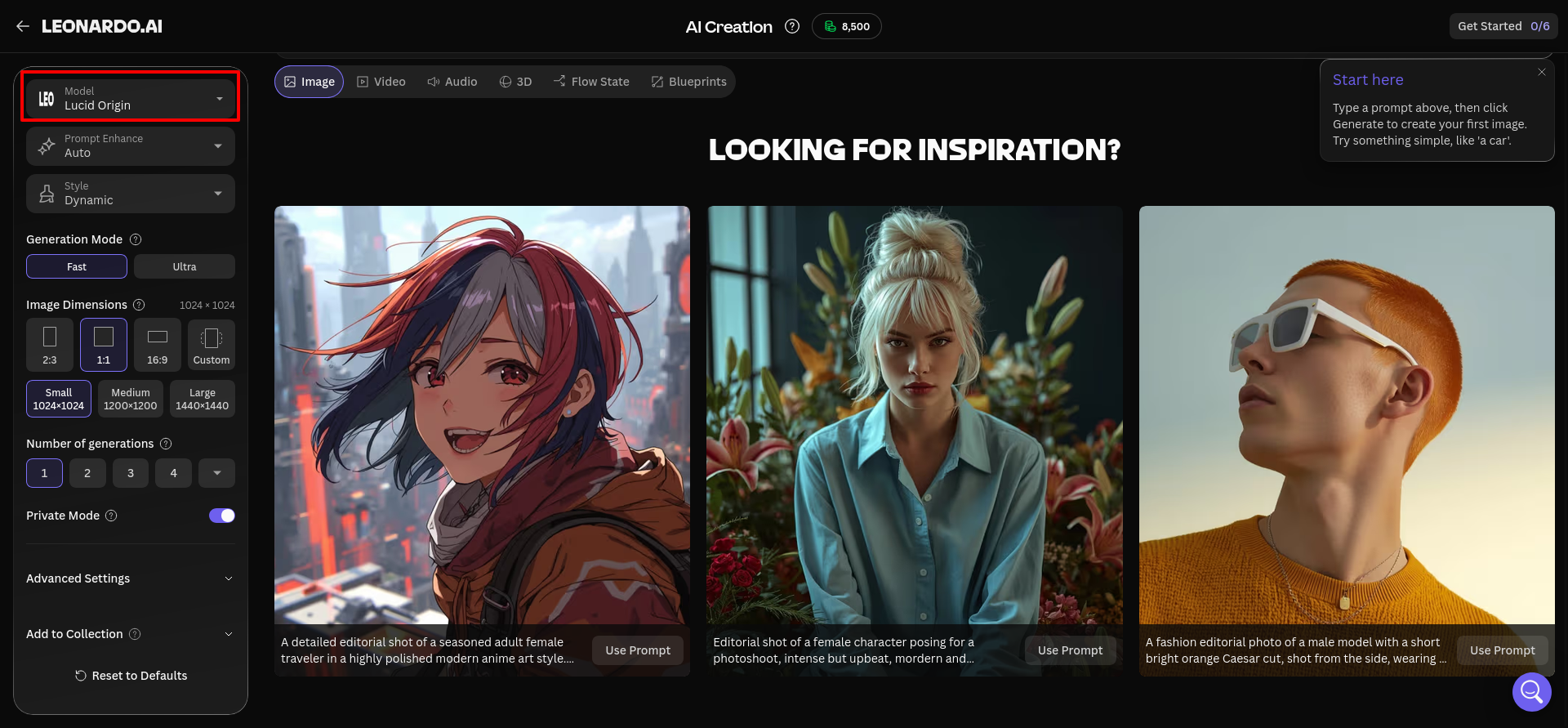
Task: Choose Custom image dimensions
Action: (212, 345)
